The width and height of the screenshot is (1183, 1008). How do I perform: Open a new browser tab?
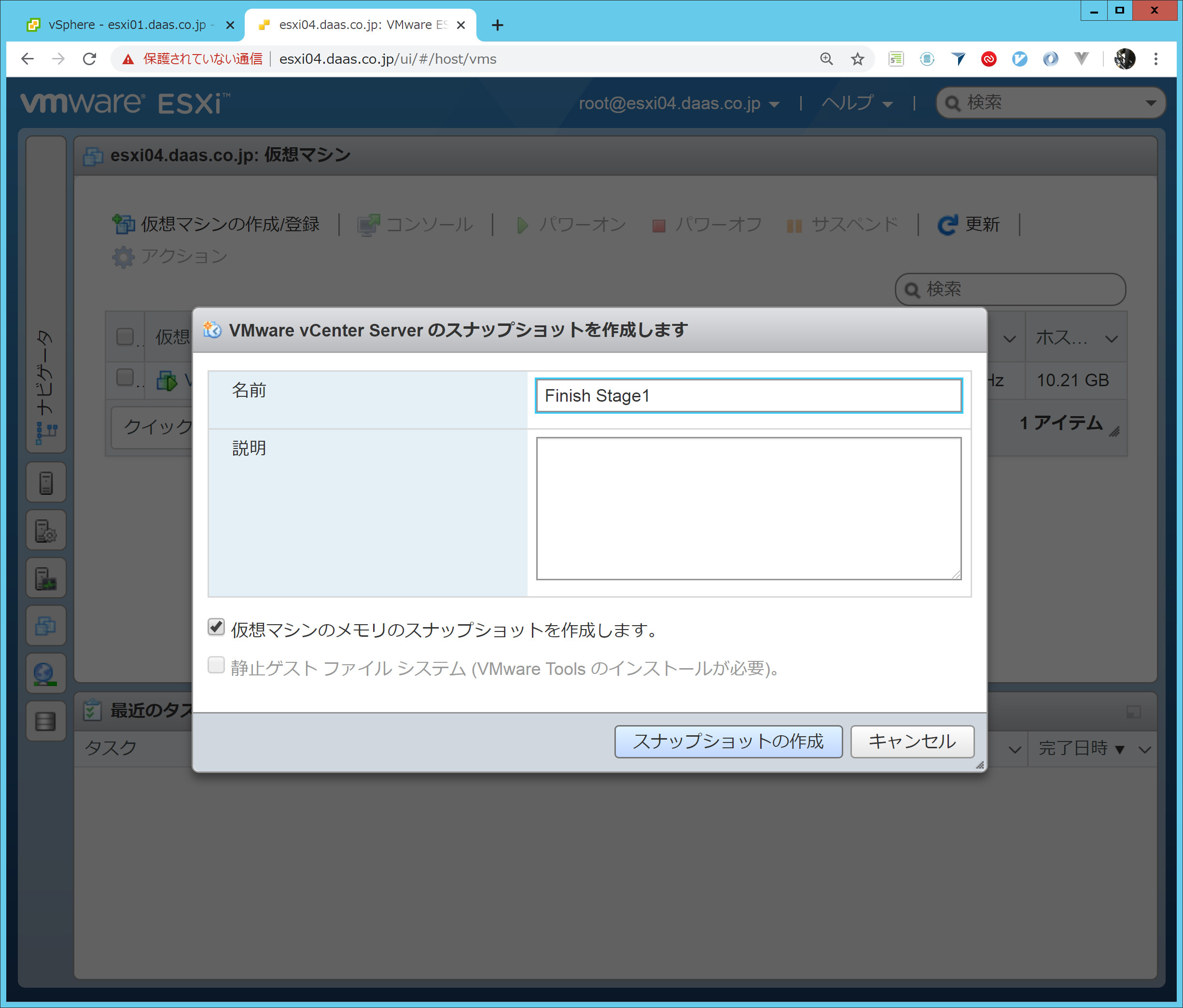(497, 25)
